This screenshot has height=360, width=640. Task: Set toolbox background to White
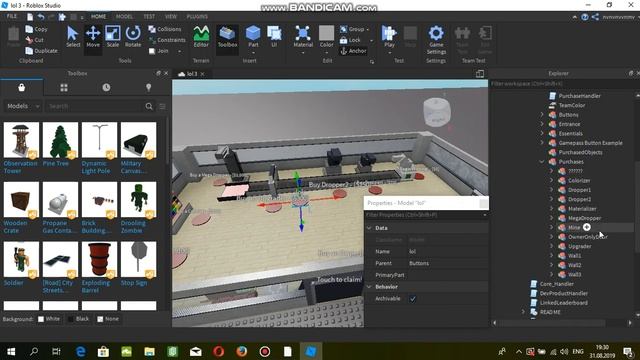tap(49, 319)
